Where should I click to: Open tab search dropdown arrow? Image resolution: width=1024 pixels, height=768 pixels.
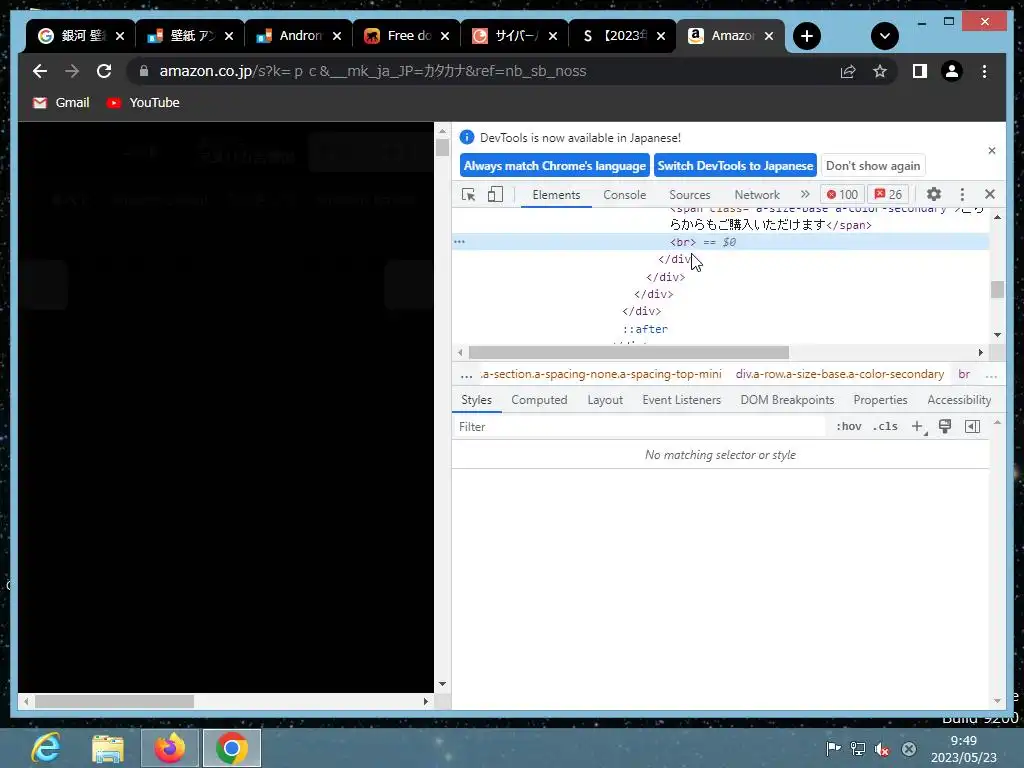tap(885, 36)
